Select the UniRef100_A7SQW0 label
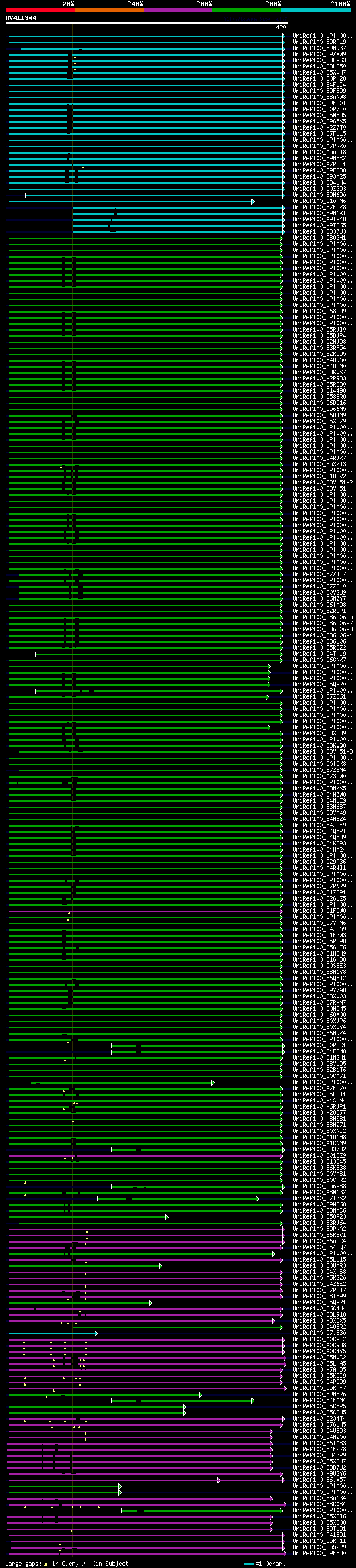Viewport: 356px width, 1568px height. tap(319, 776)
